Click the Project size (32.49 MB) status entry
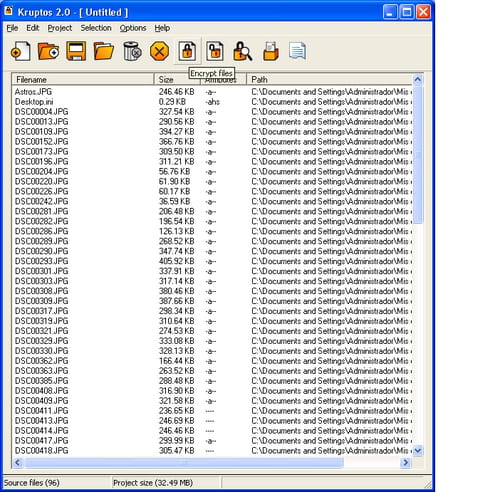The height and width of the screenshot is (492, 500). (153, 483)
